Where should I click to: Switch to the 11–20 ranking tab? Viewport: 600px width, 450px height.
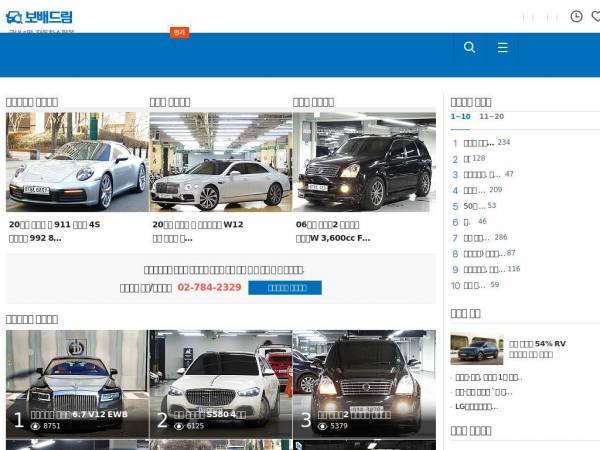tap(492, 116)
